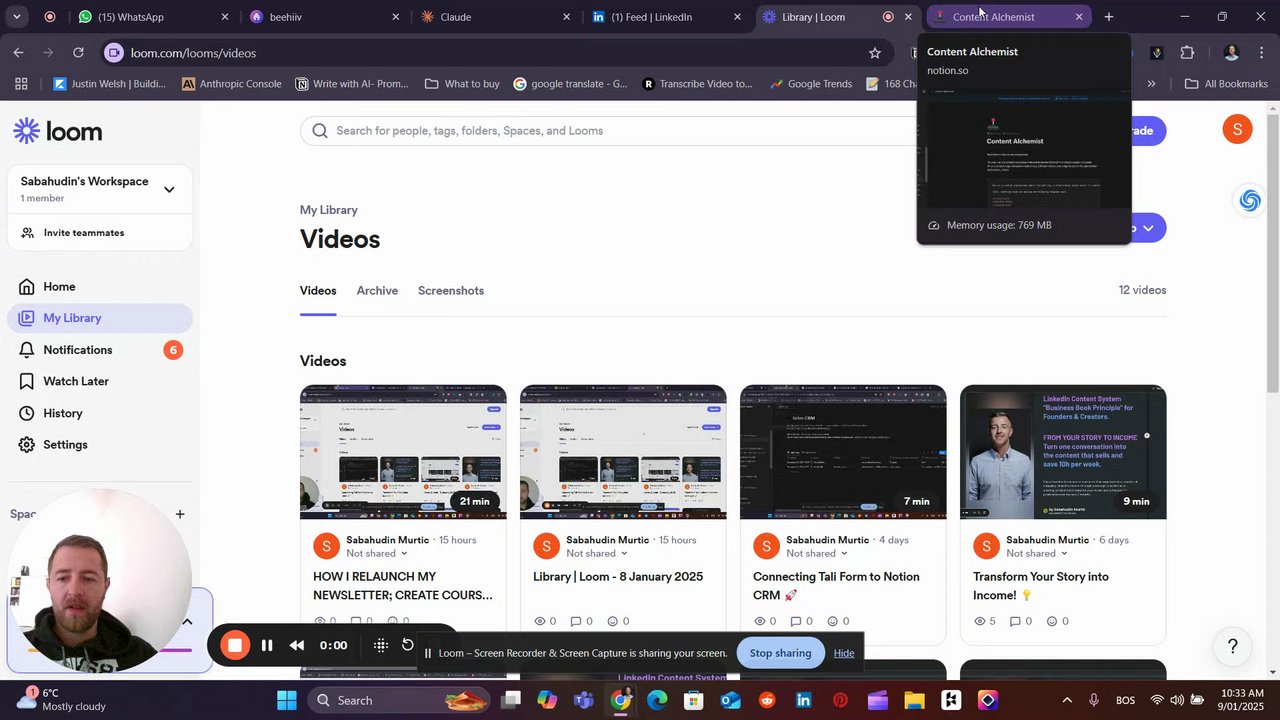Bookmark this page with the star icon
Viewport: 1280px width, 720px height.
click(x=875, y=53)
